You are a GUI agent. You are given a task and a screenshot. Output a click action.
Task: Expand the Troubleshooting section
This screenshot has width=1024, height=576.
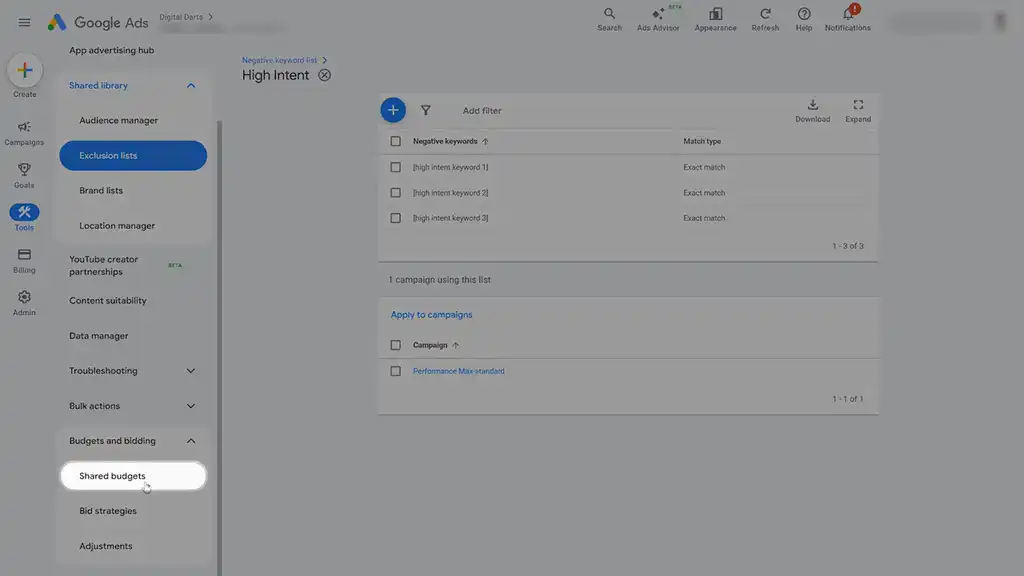(x=191, y=370)
